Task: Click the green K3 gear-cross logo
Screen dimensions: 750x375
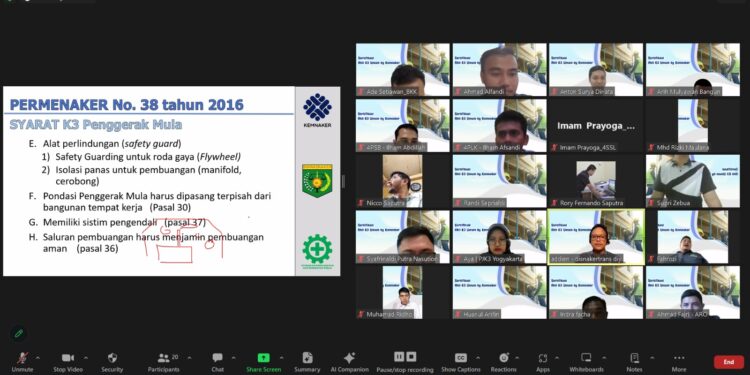Action: point(317,251)
